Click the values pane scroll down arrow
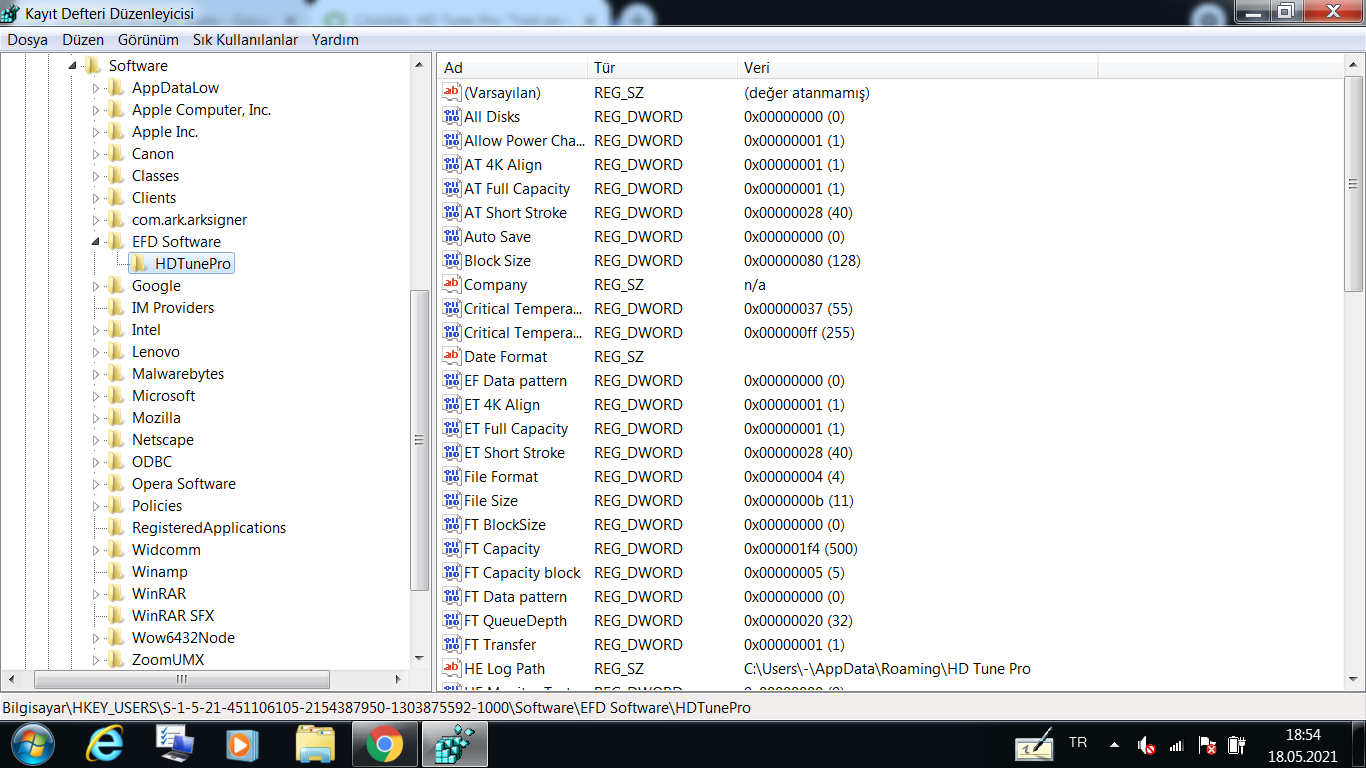This screenshot has width=1366, height=768. pos(1354,679)
